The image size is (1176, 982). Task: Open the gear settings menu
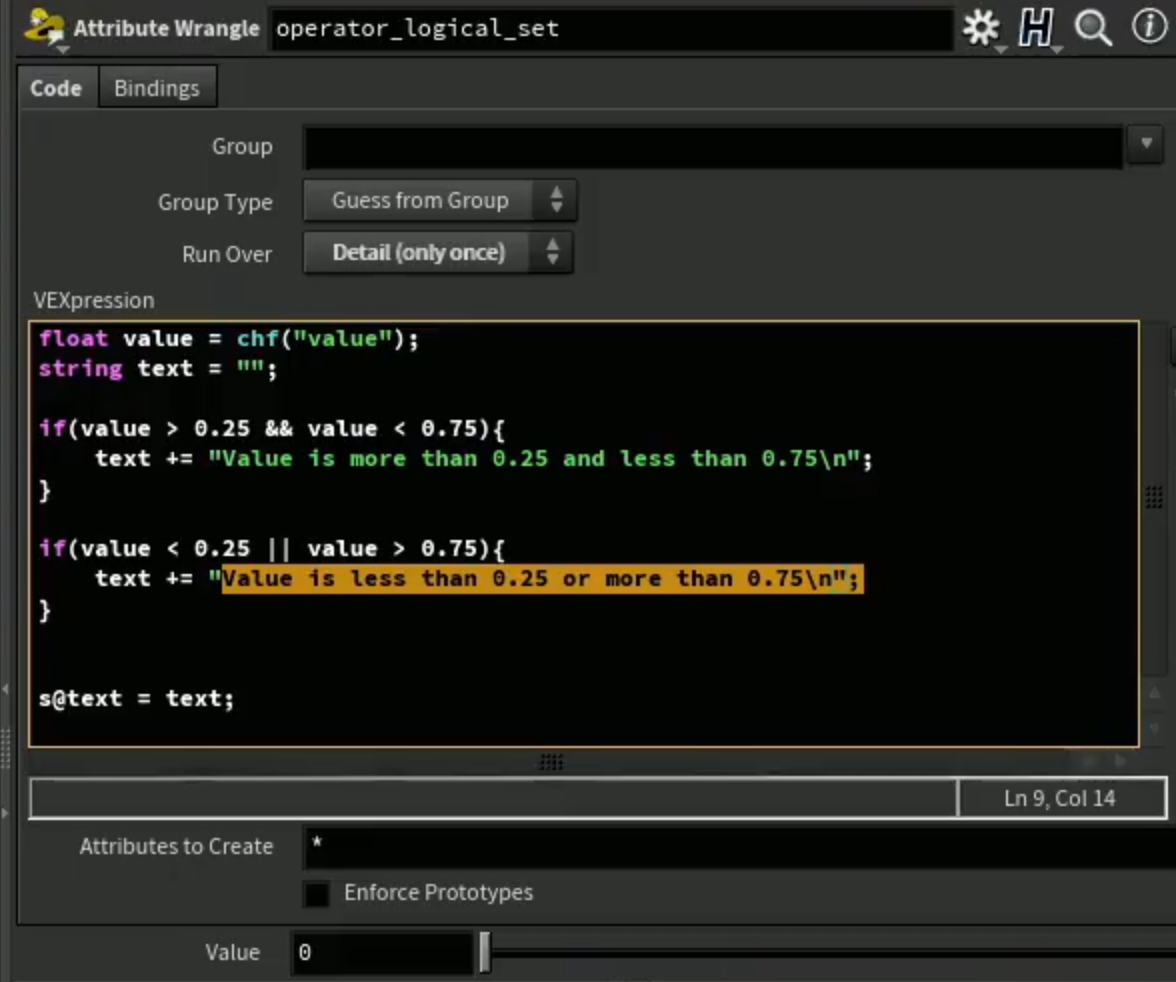click(x=981, y=29)
